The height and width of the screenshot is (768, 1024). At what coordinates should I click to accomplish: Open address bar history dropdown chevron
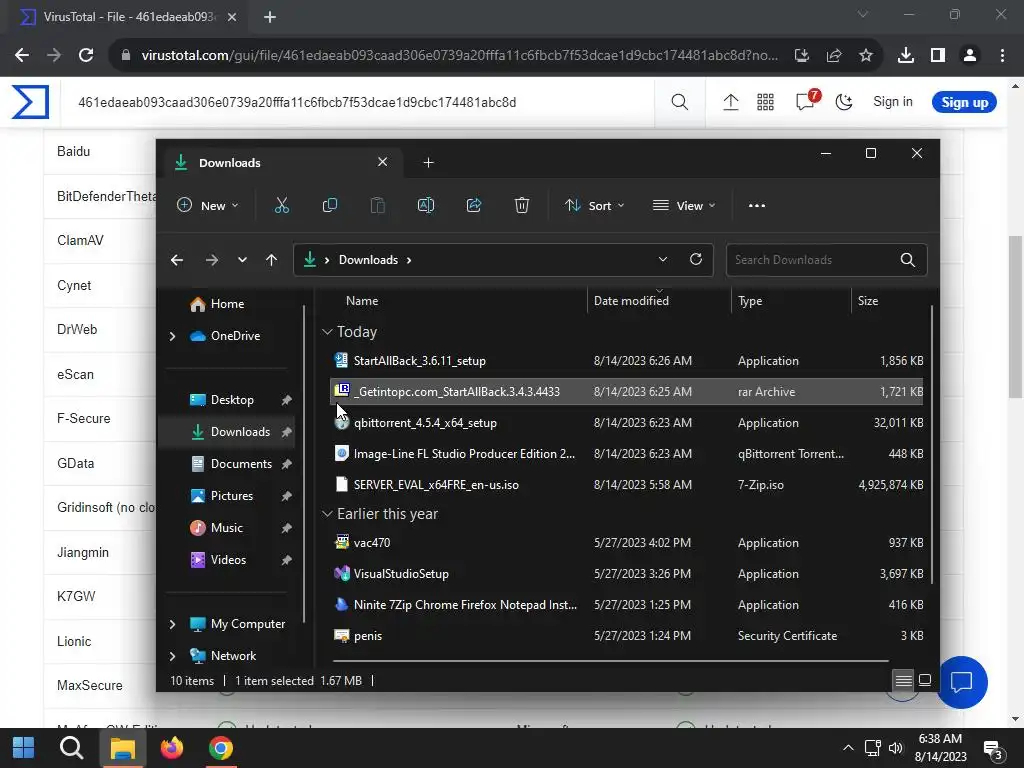point(663,259)
